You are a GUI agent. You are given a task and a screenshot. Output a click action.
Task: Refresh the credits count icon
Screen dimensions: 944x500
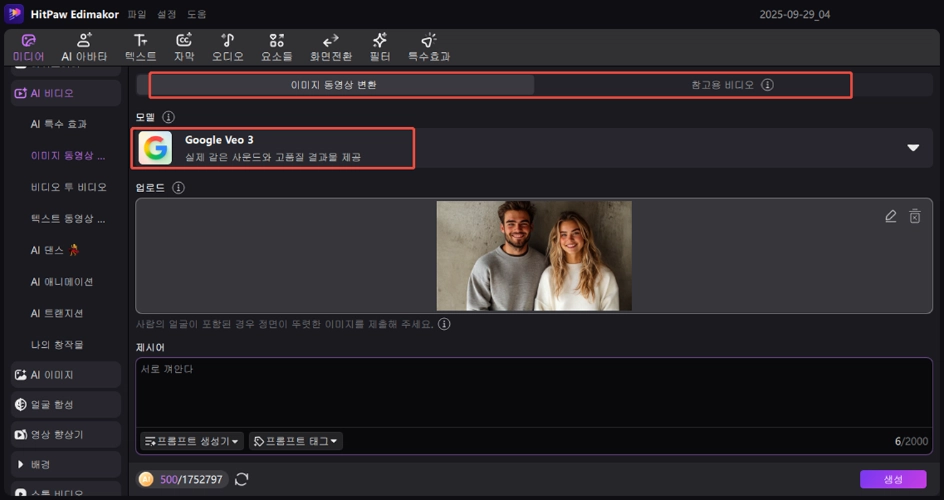pos(241,479)
